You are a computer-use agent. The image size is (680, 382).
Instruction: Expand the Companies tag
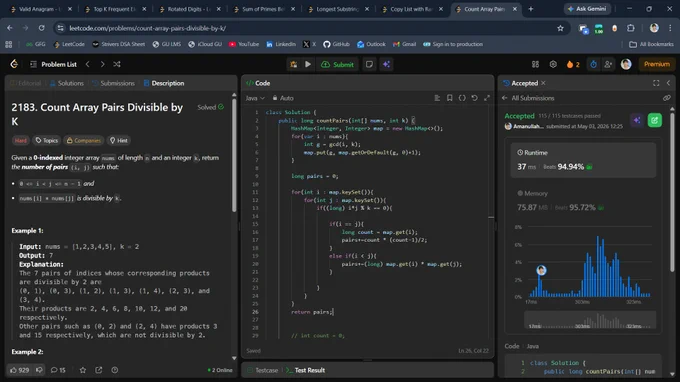(83, 140)
